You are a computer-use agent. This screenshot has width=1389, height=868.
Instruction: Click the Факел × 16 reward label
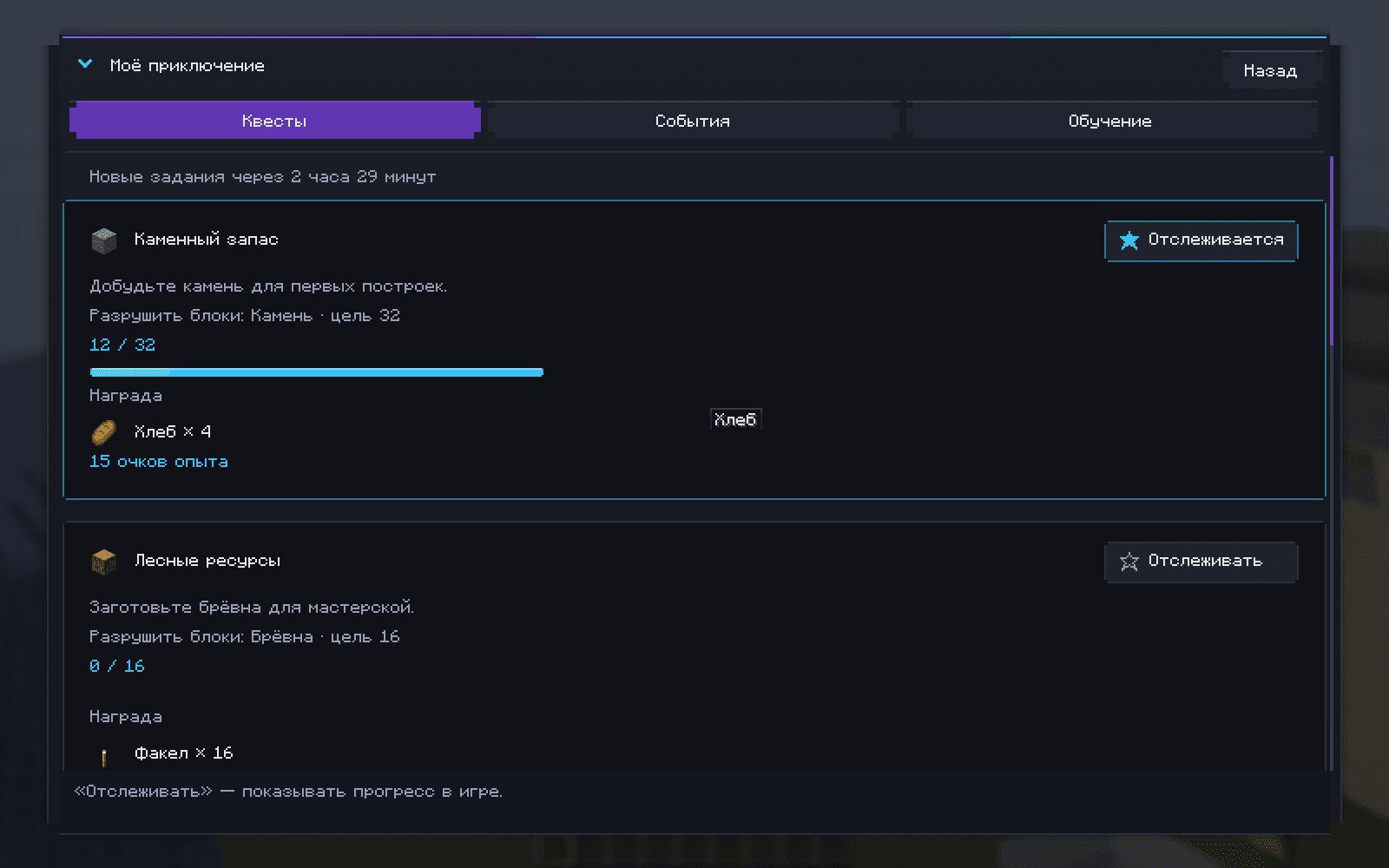click(184, 753)
